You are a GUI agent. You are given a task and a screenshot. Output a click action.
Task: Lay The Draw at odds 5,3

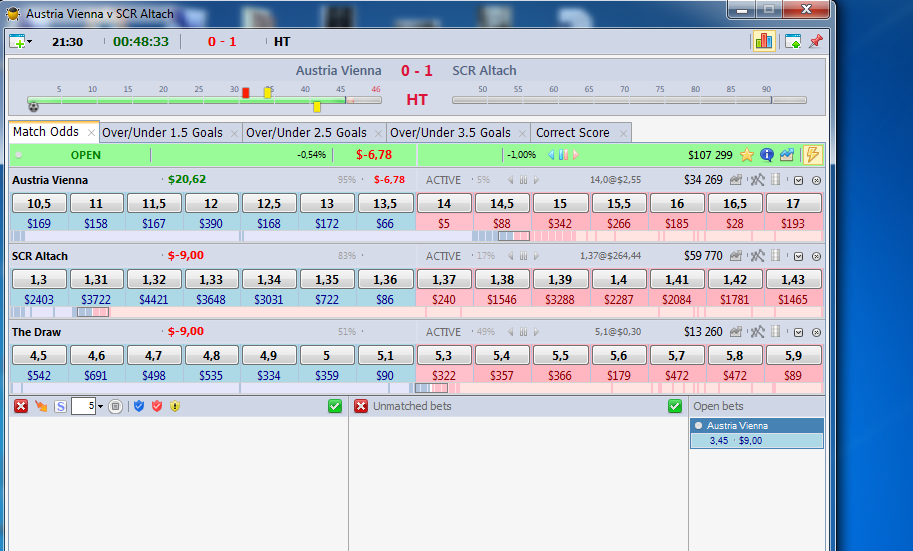point(444,355)
